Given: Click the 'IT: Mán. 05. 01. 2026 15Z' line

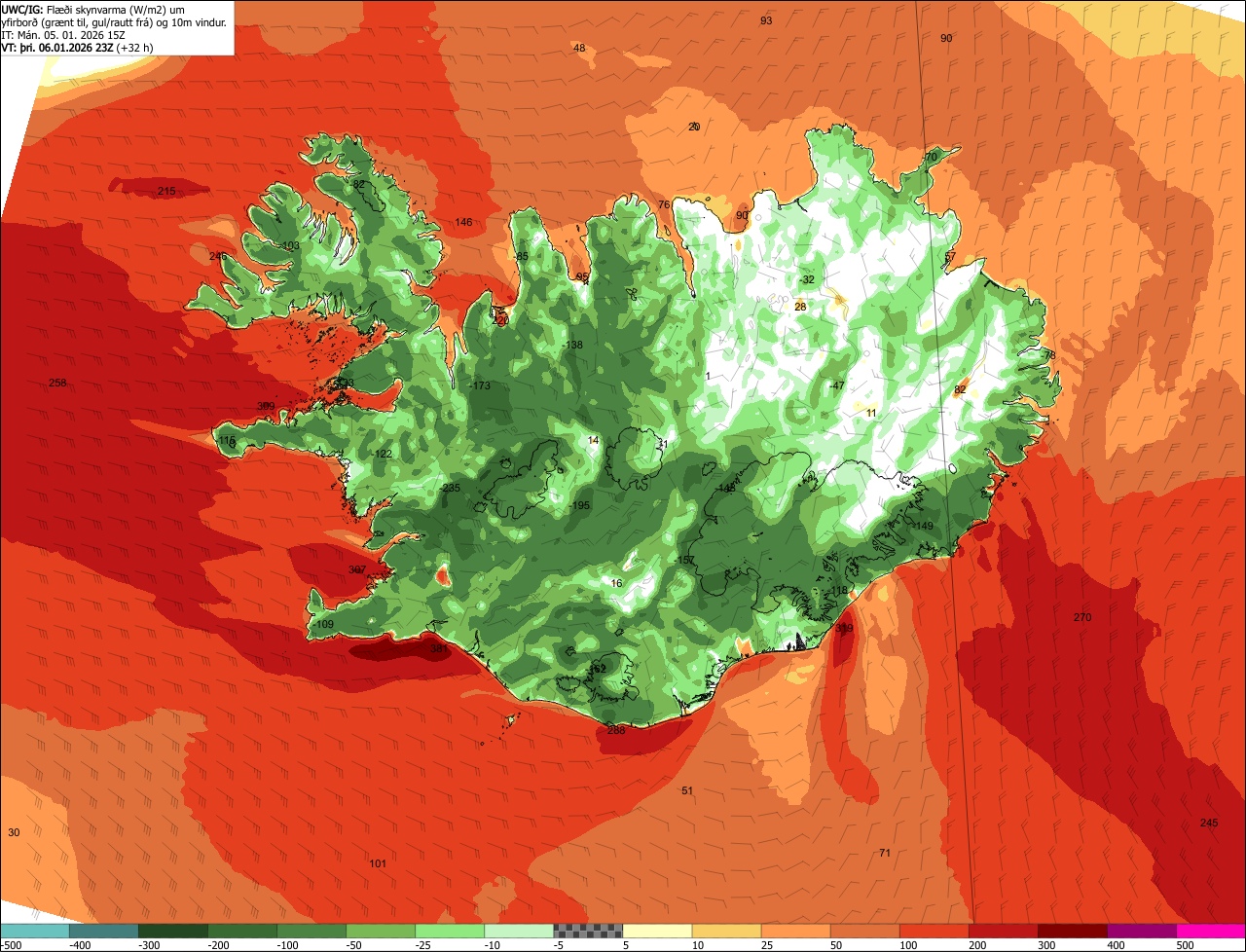Looking at the screenshot, I should 63,34.
